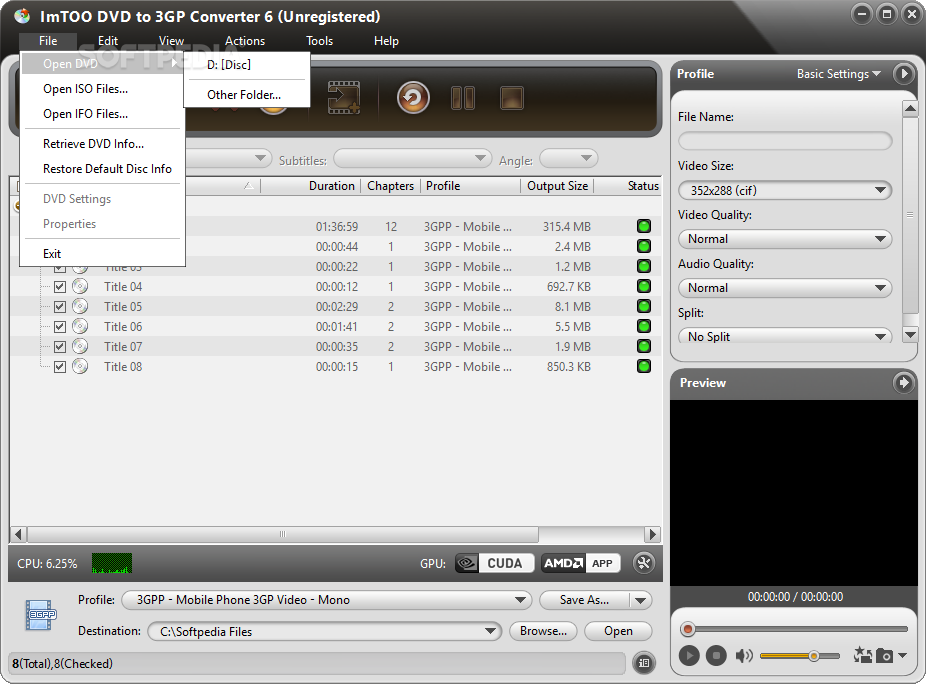The image size is (926, 684).
Task: Click the log/list icon in status bar
Action: 644,663
